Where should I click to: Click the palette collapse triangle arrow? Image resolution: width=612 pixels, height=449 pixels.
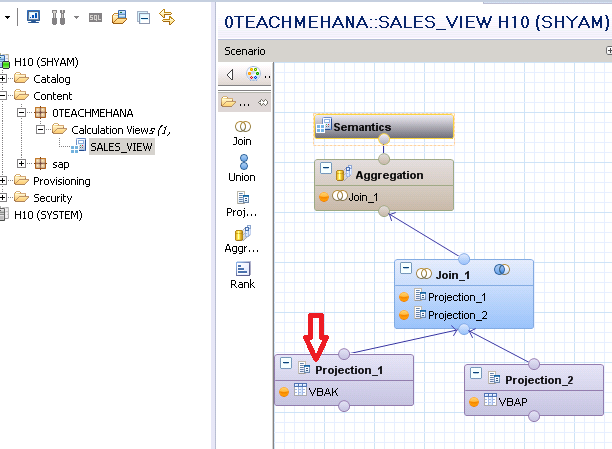(230, 74)
